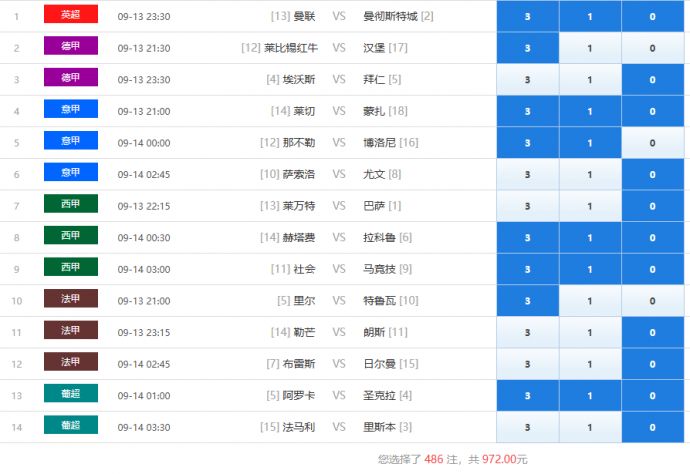Image resolution: width=690 pixels, height=474 pixels.
Task: Click the 法甲 badge in the 布雷斯 row
Action: coord(71,362)
